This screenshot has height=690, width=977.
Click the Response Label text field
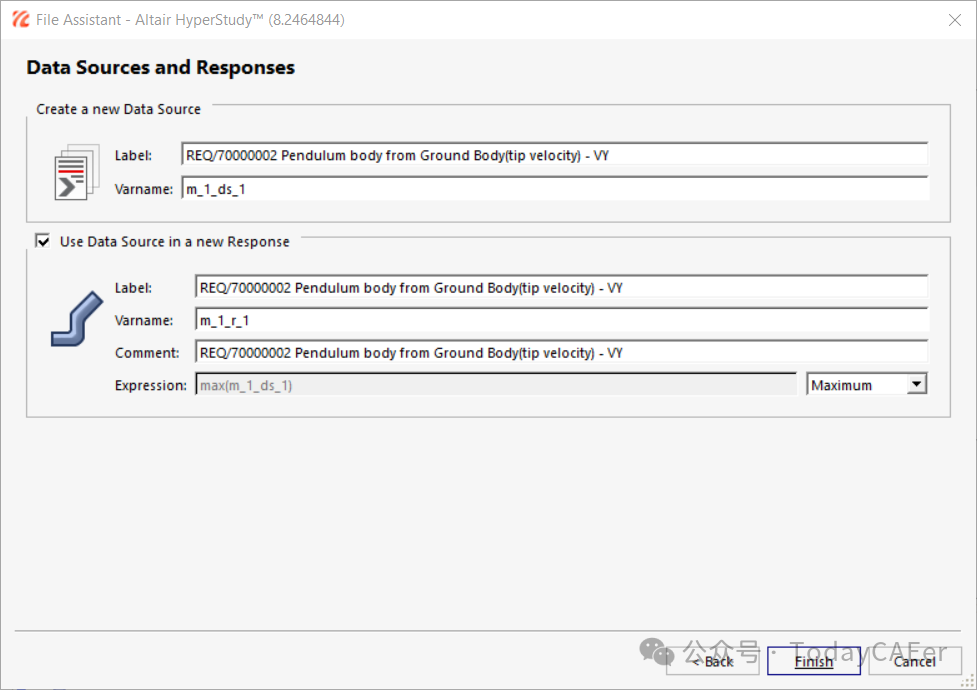click(561, 288)
